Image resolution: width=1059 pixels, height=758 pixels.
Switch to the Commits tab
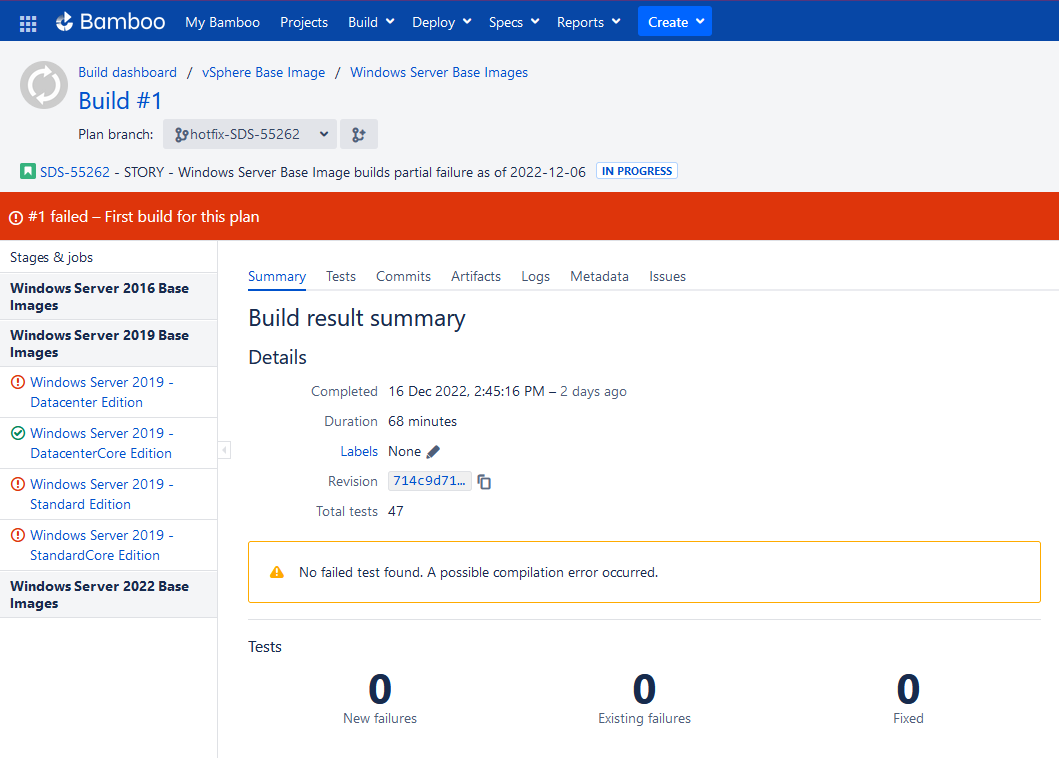coord(403,276)
